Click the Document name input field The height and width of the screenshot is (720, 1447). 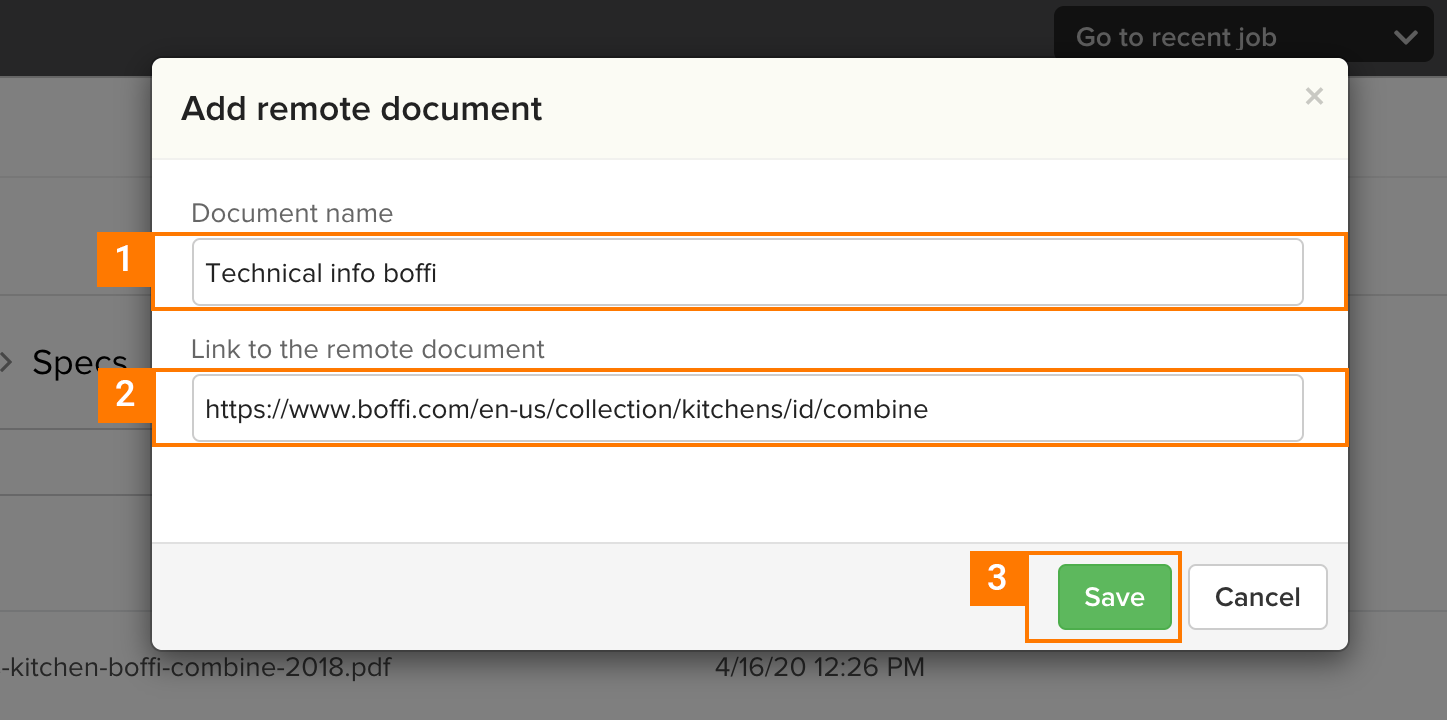click(x=748, y=272)
